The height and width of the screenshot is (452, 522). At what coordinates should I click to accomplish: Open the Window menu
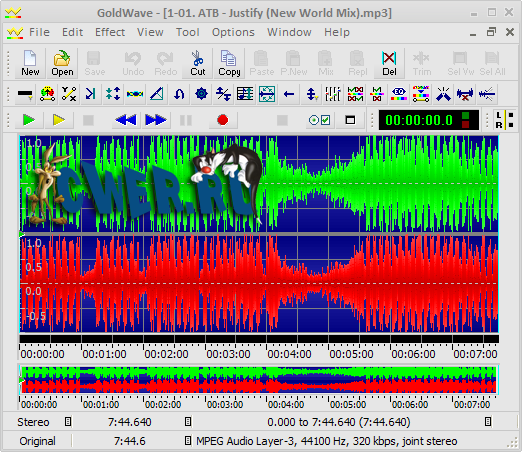(x=289, y=32)
